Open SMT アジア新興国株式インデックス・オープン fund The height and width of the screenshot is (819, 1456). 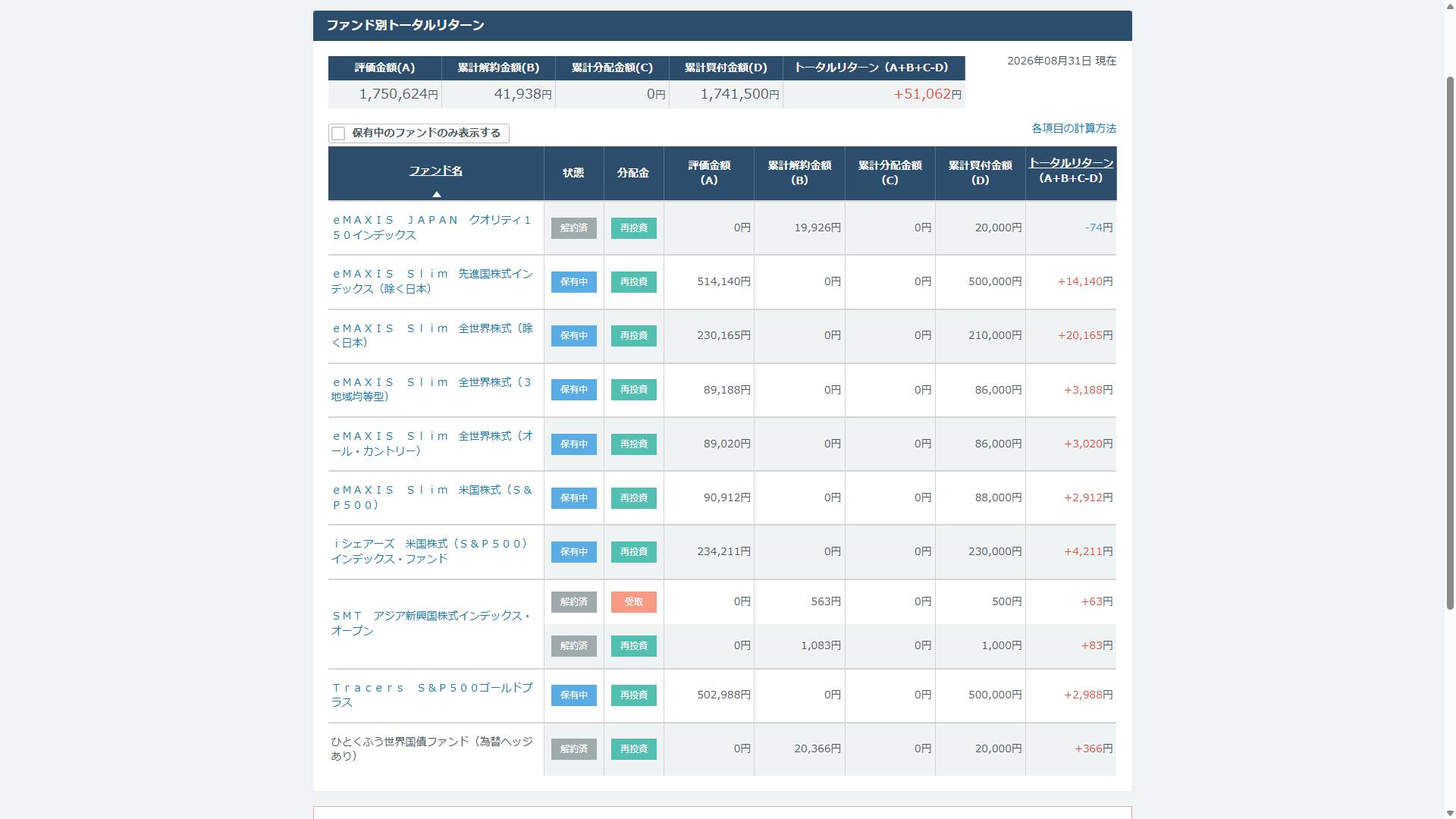coord(431,623)
